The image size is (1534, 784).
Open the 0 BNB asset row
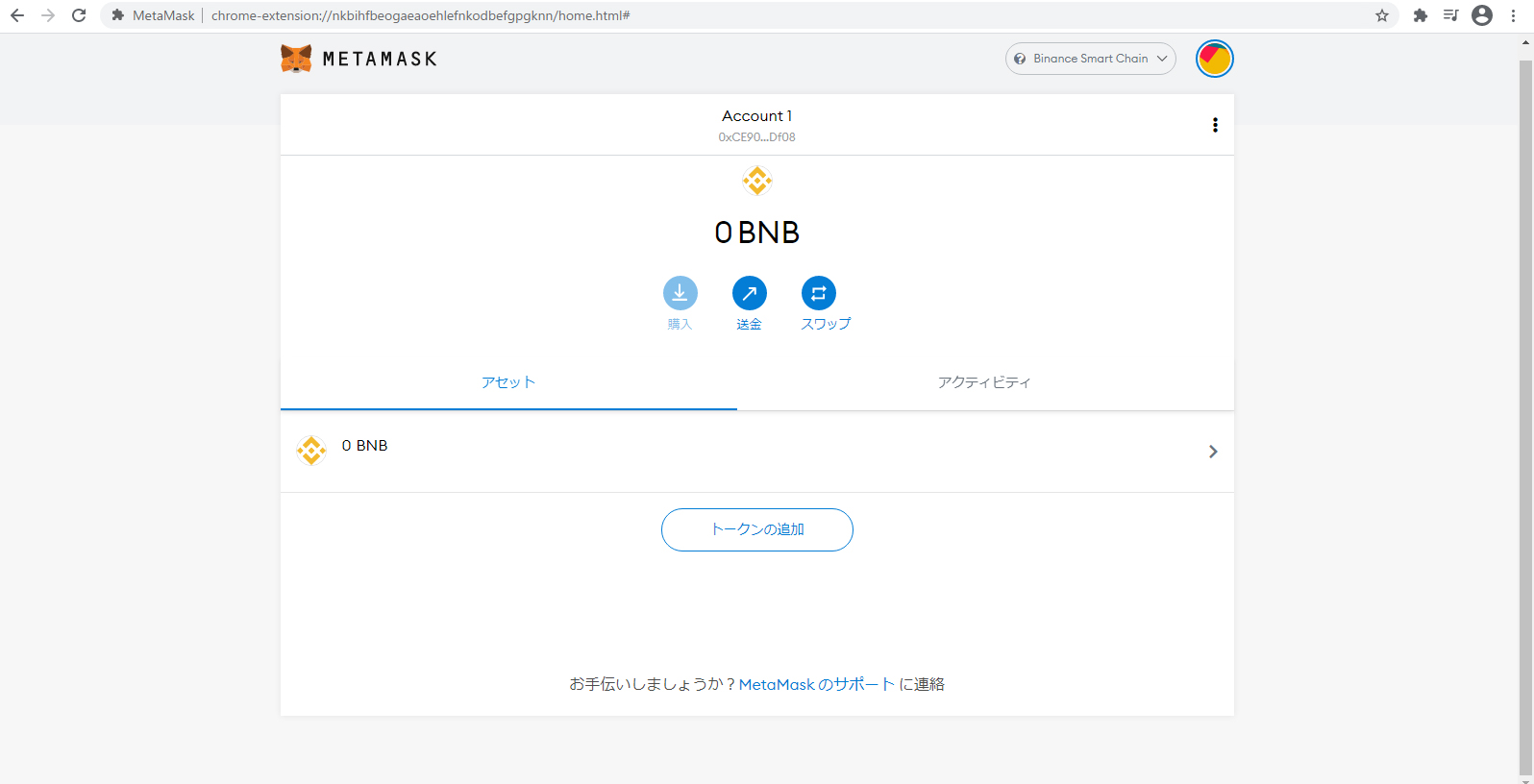(757, 452)
